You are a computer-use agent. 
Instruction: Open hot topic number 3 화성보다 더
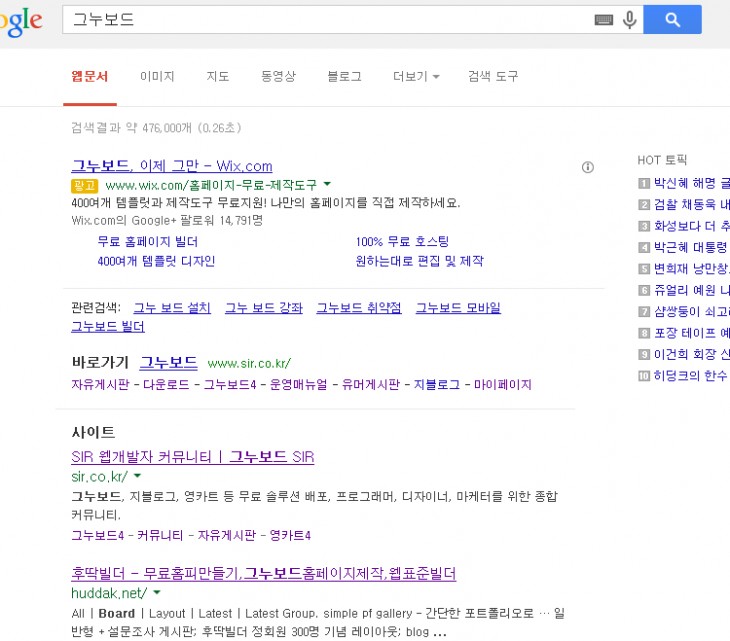(x=691, y=226)
